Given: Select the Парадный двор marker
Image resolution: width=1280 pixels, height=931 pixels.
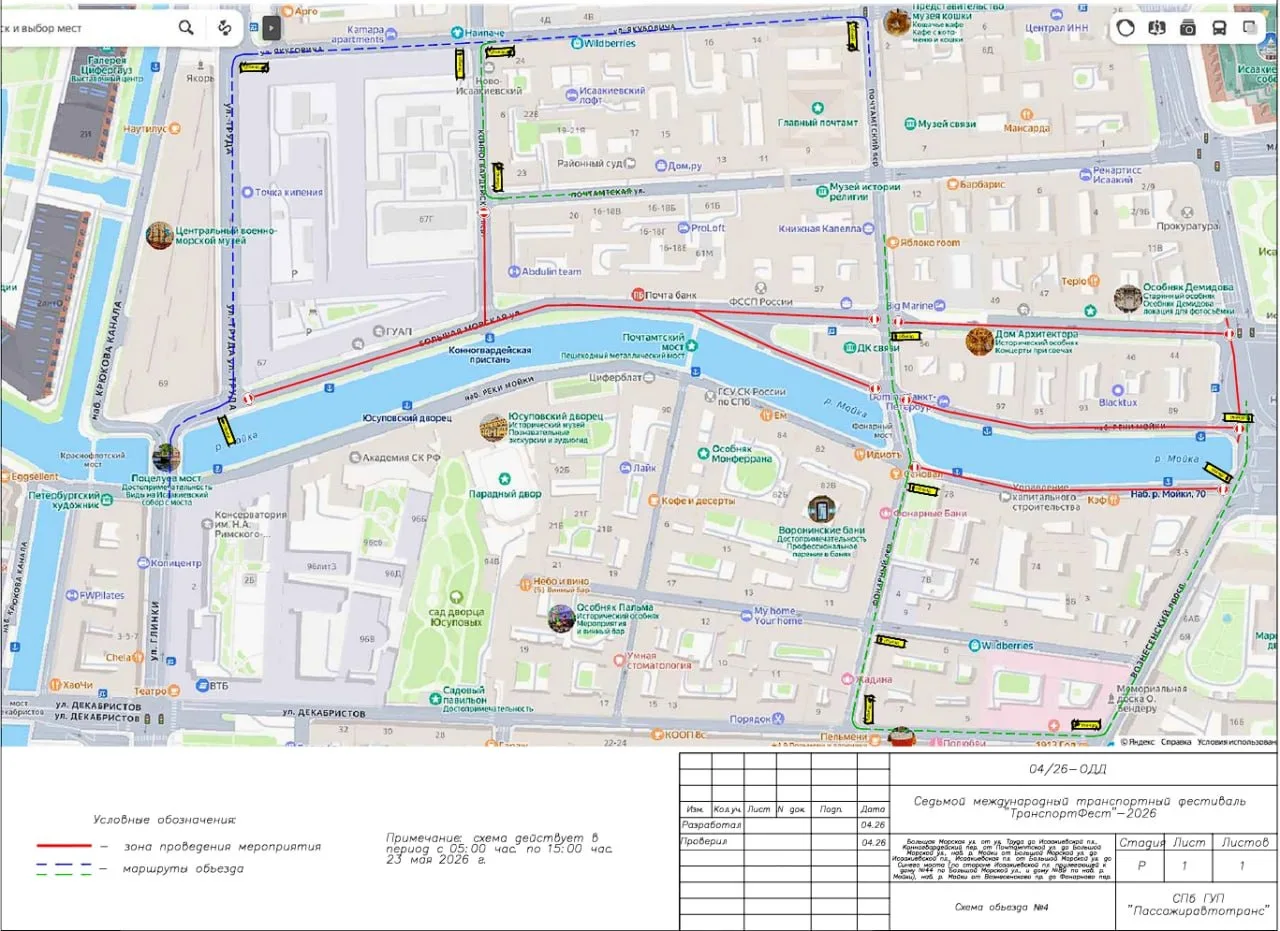Looking at the screenshot, I should click(x=505, y=479).
